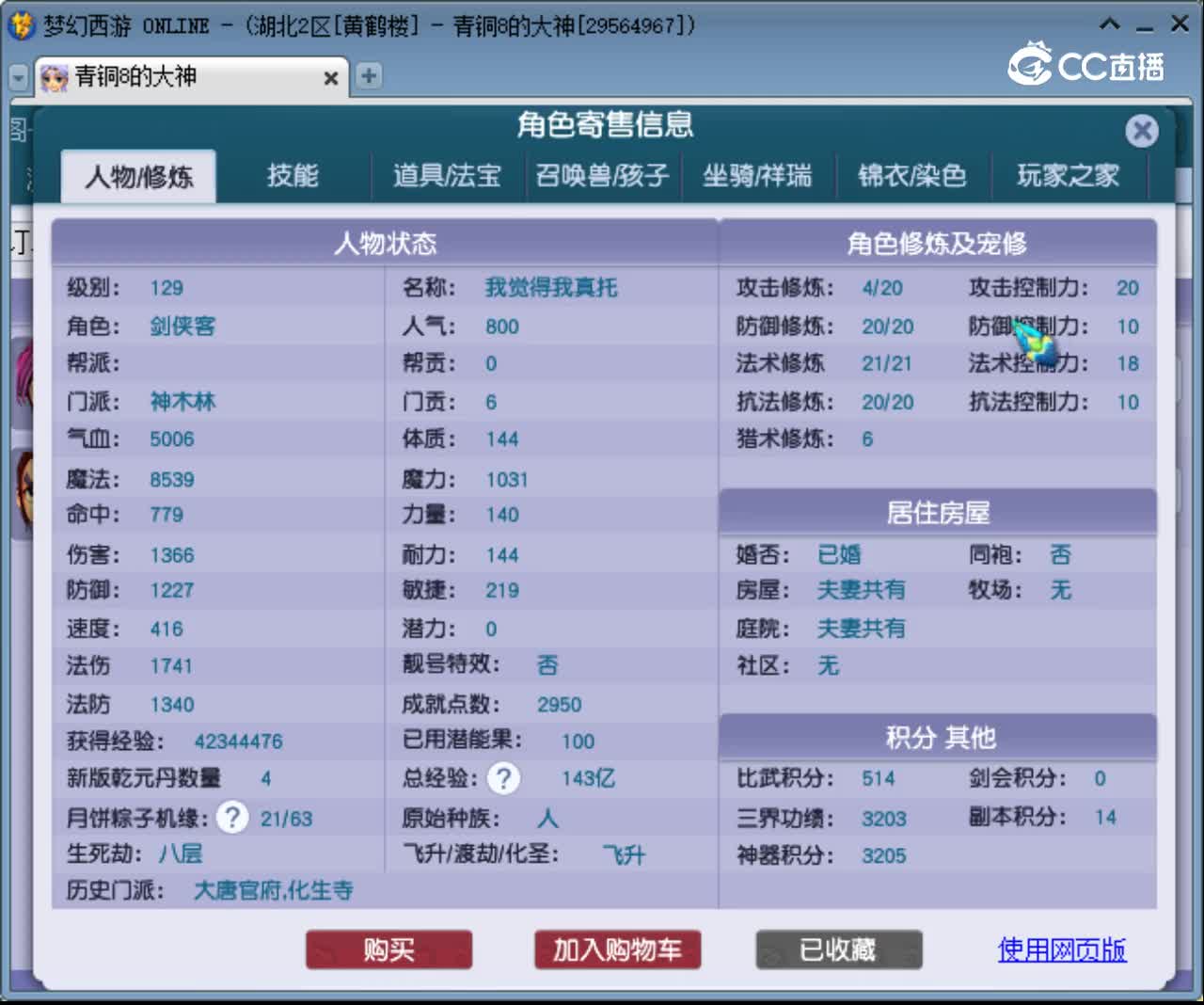This screenshot has height=1005, width=1204.
Task: Close the 角色寄售信息 dialog with the round X
Action: 1142,130
